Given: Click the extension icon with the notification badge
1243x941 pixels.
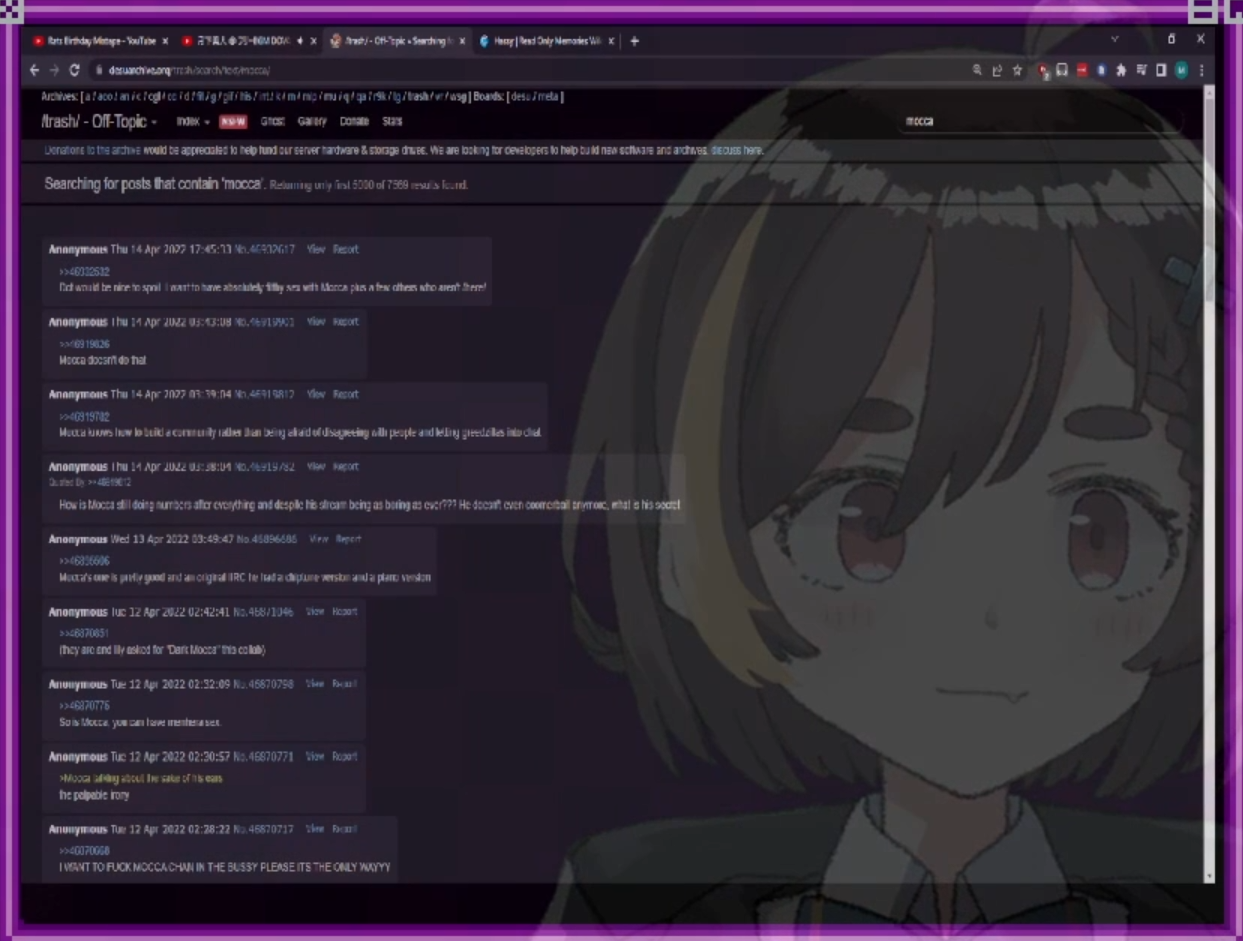Looking at the screenshot, I should [1044, 71].
